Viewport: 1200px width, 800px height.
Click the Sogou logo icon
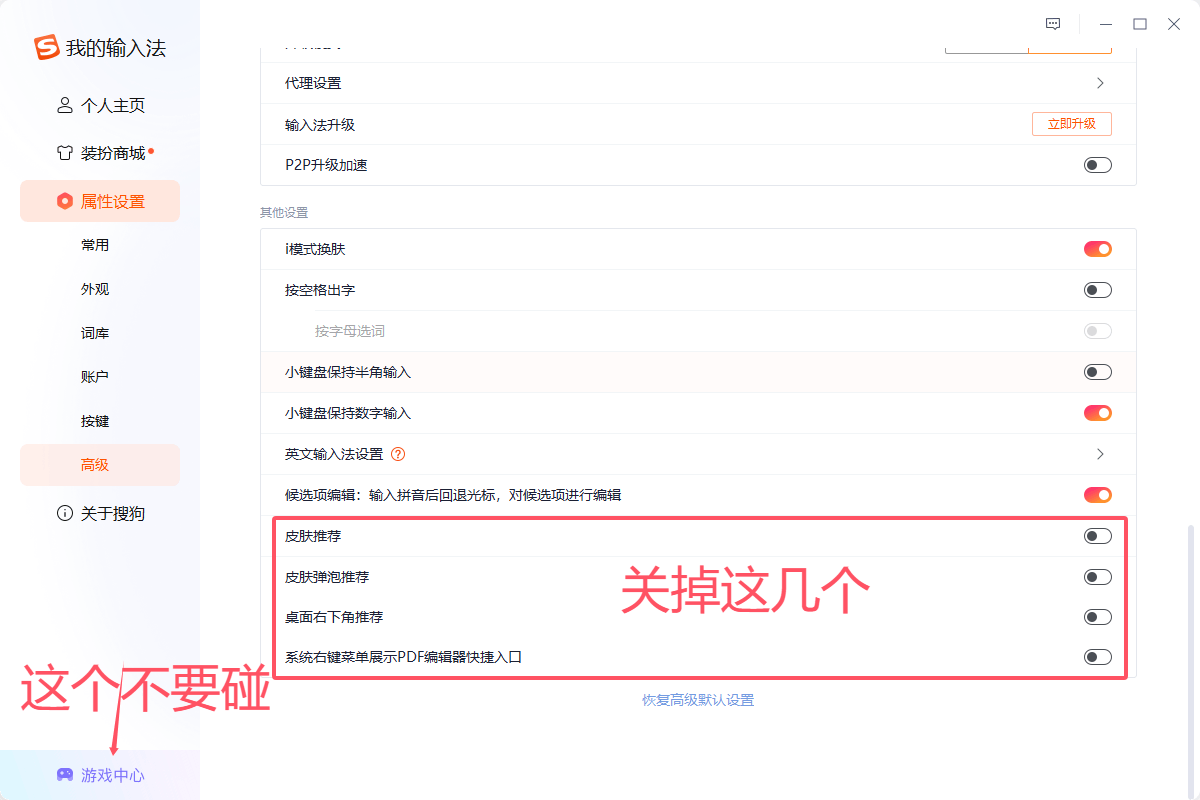pyautogui.click(x=47, y=47)
